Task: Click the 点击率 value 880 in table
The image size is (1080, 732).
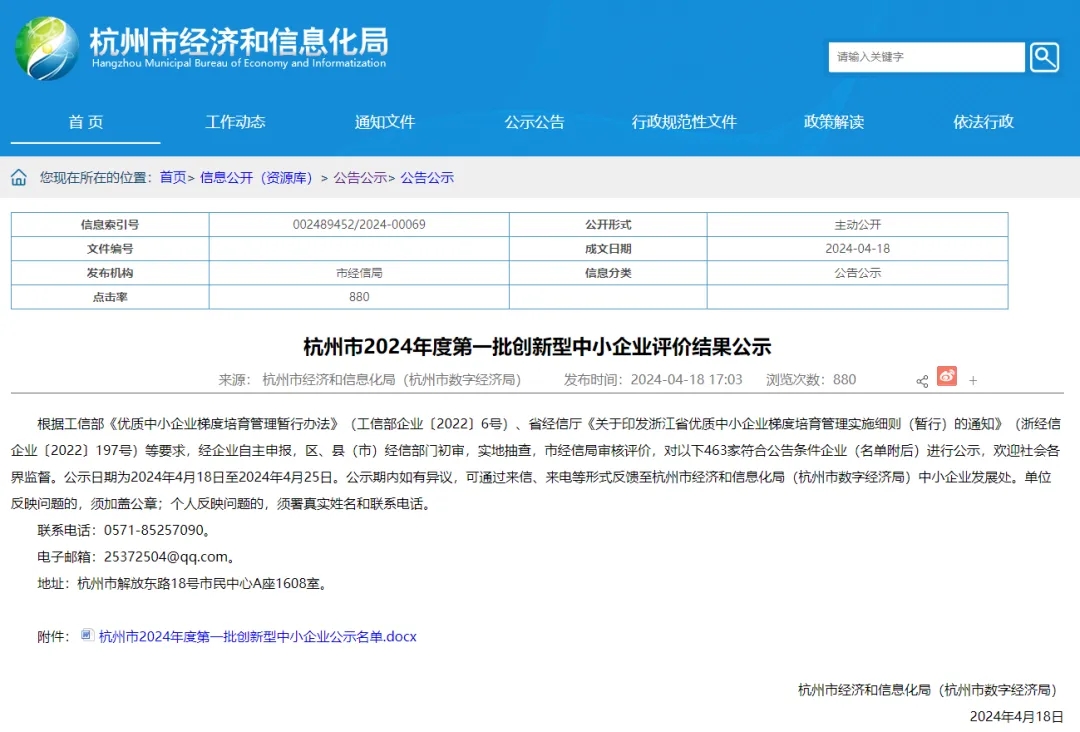Action: 359,297
